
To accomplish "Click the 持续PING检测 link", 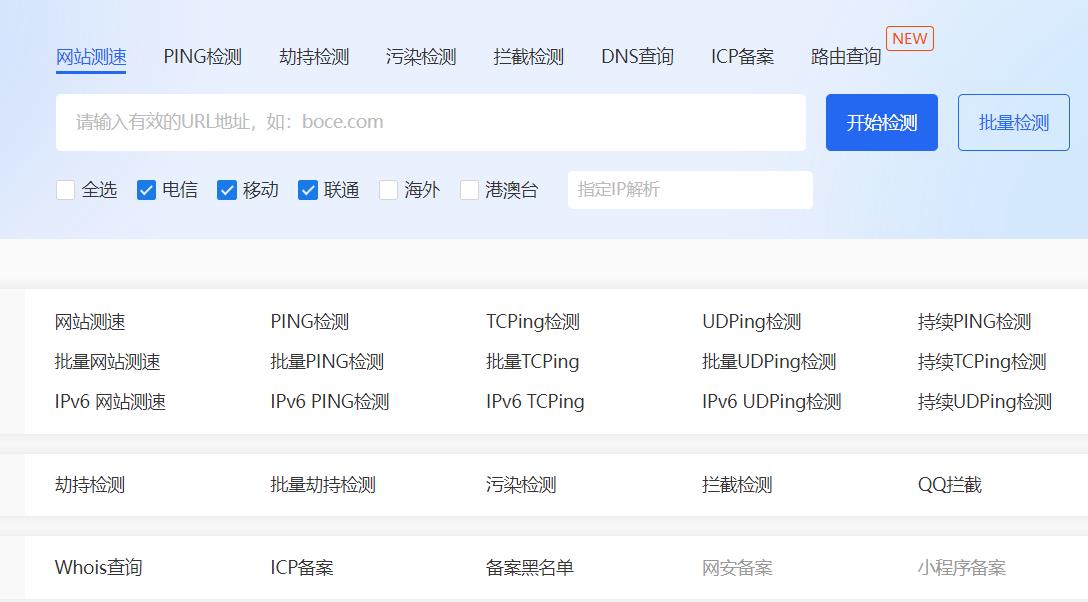I will coord(974,322).
